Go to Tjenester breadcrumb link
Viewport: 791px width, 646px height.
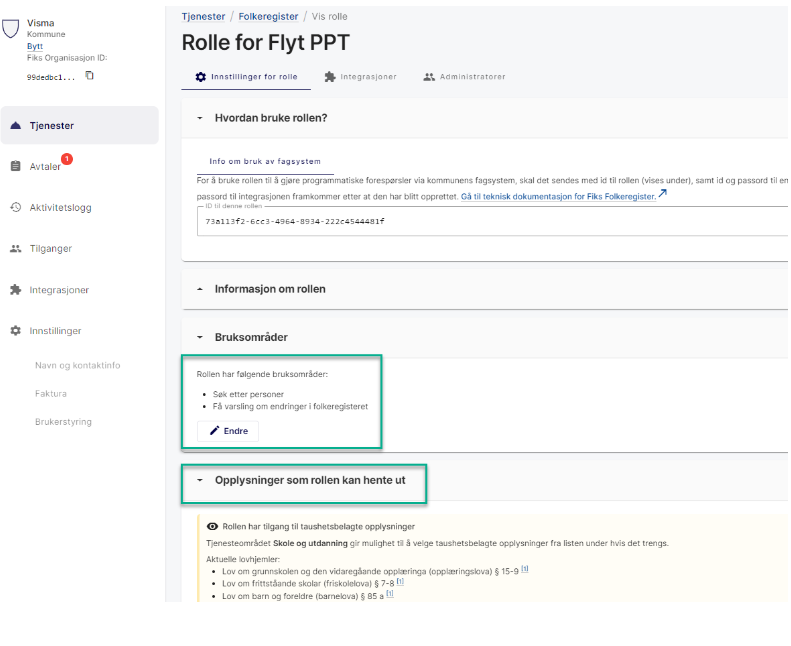pos(203,17)
